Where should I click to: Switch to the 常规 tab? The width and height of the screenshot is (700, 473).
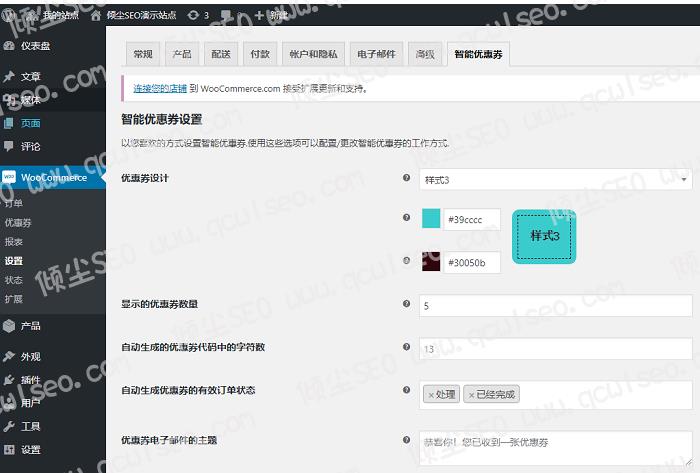(143, 54)
